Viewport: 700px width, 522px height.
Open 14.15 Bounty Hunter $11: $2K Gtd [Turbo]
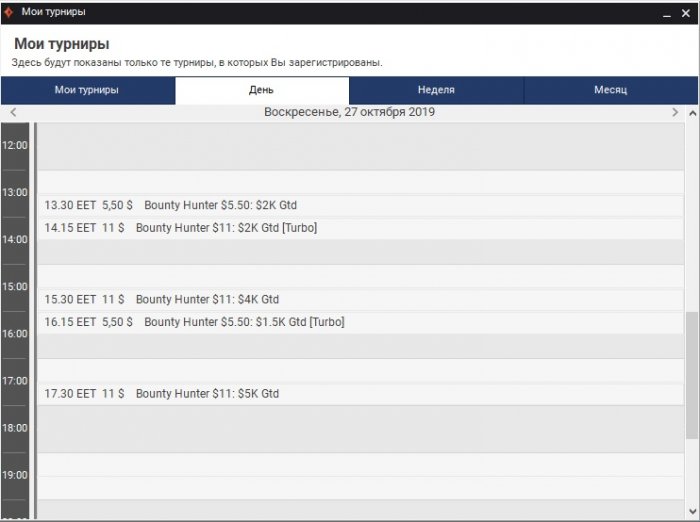[361, 228]
